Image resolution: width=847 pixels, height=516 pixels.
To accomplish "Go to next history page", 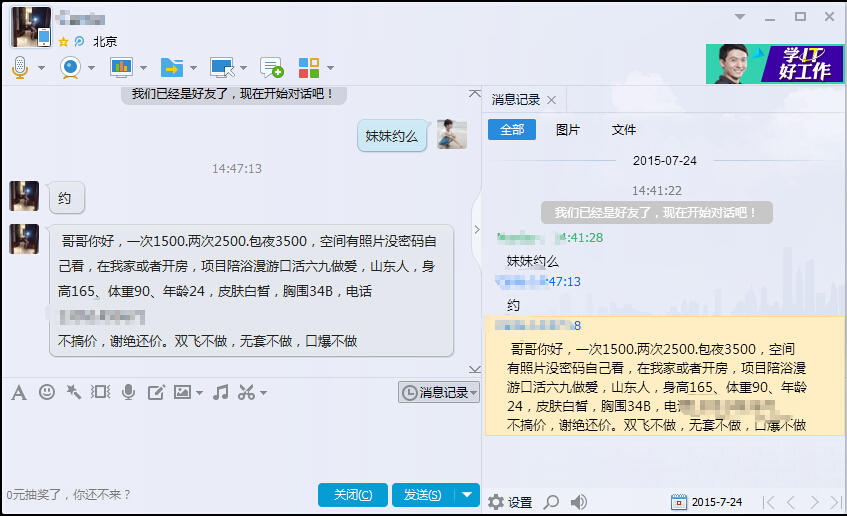I will pos(814,502).
